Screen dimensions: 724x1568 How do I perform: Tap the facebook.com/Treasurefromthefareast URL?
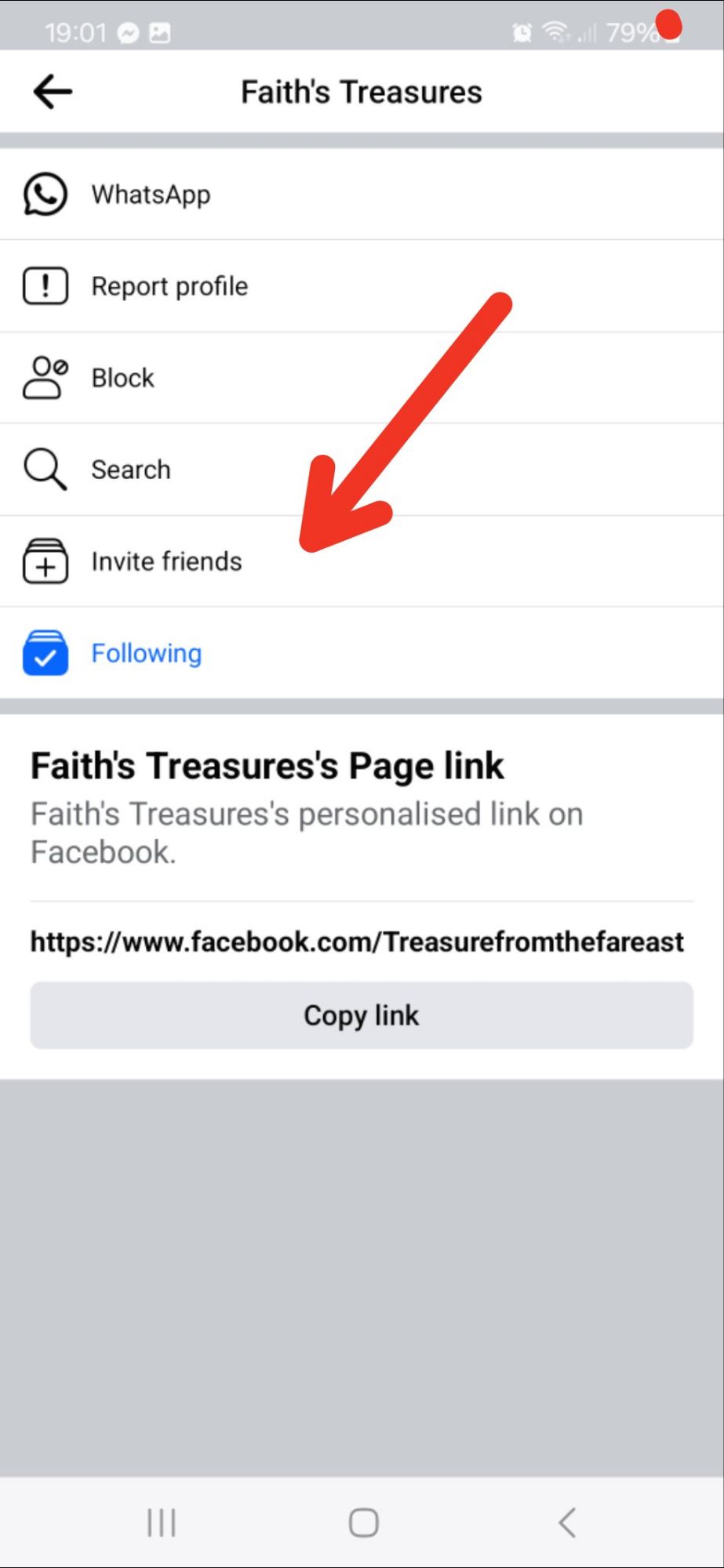coord(357,942)
